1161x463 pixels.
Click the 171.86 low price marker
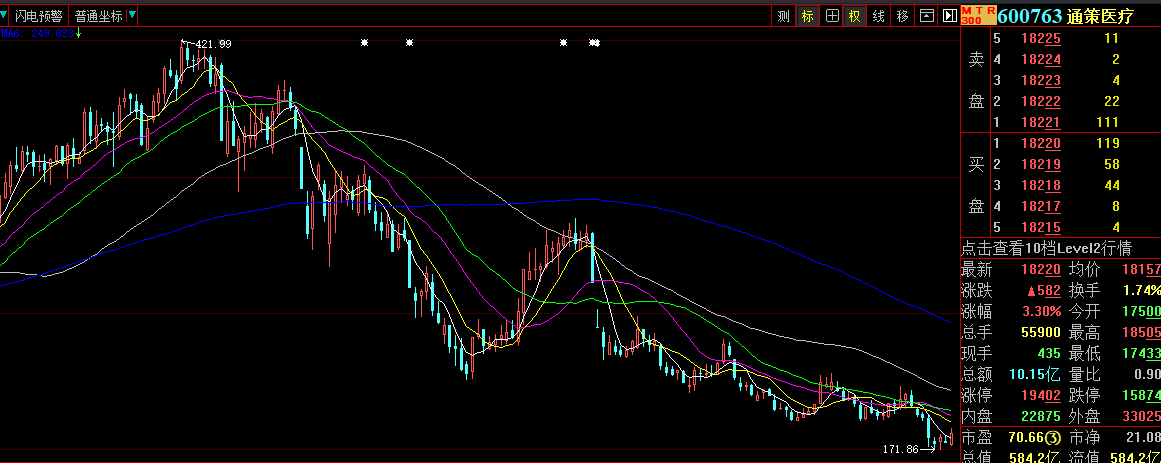tap(901, 449)
